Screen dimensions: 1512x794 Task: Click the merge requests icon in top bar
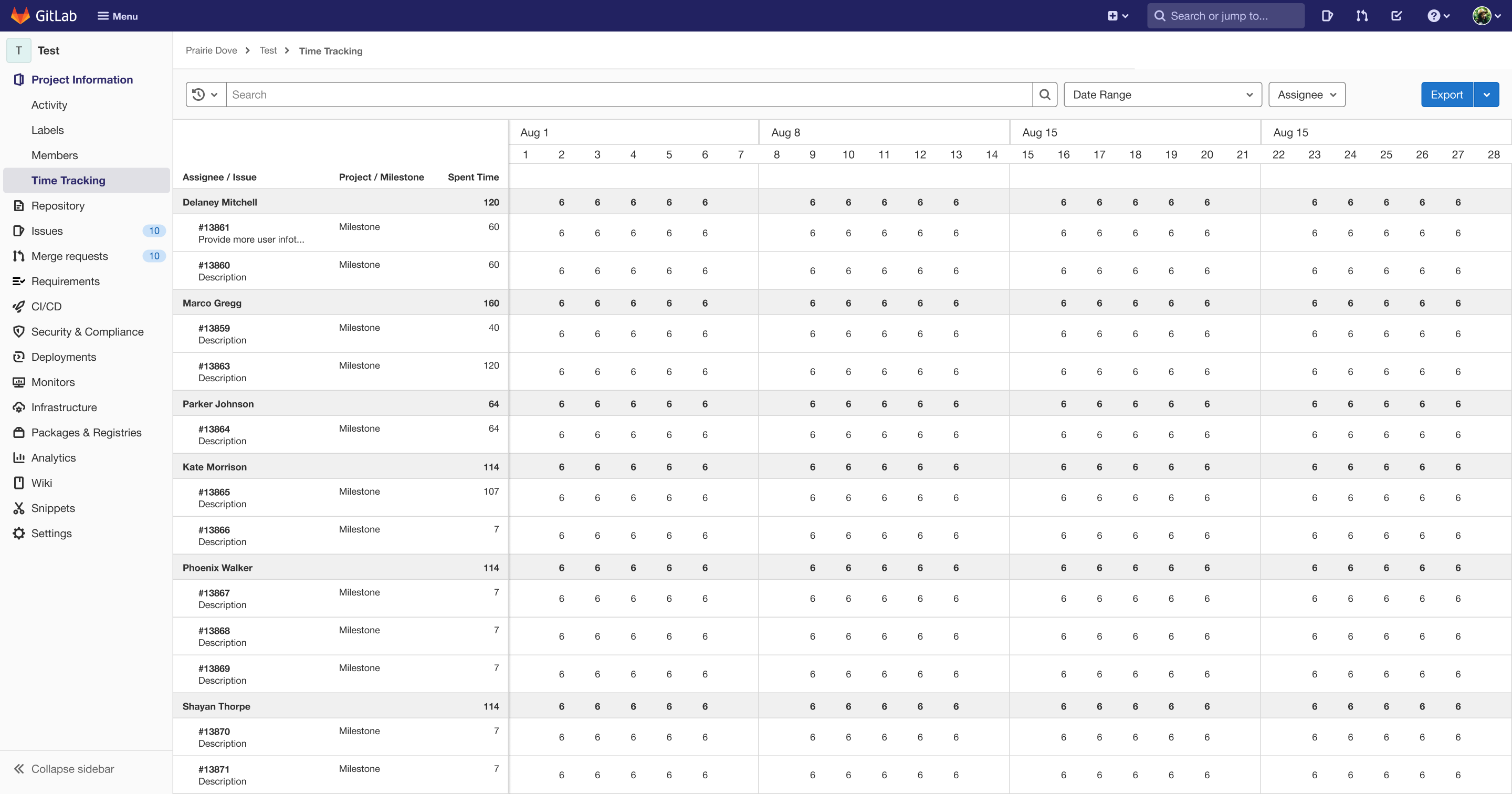click(1362, 16)
